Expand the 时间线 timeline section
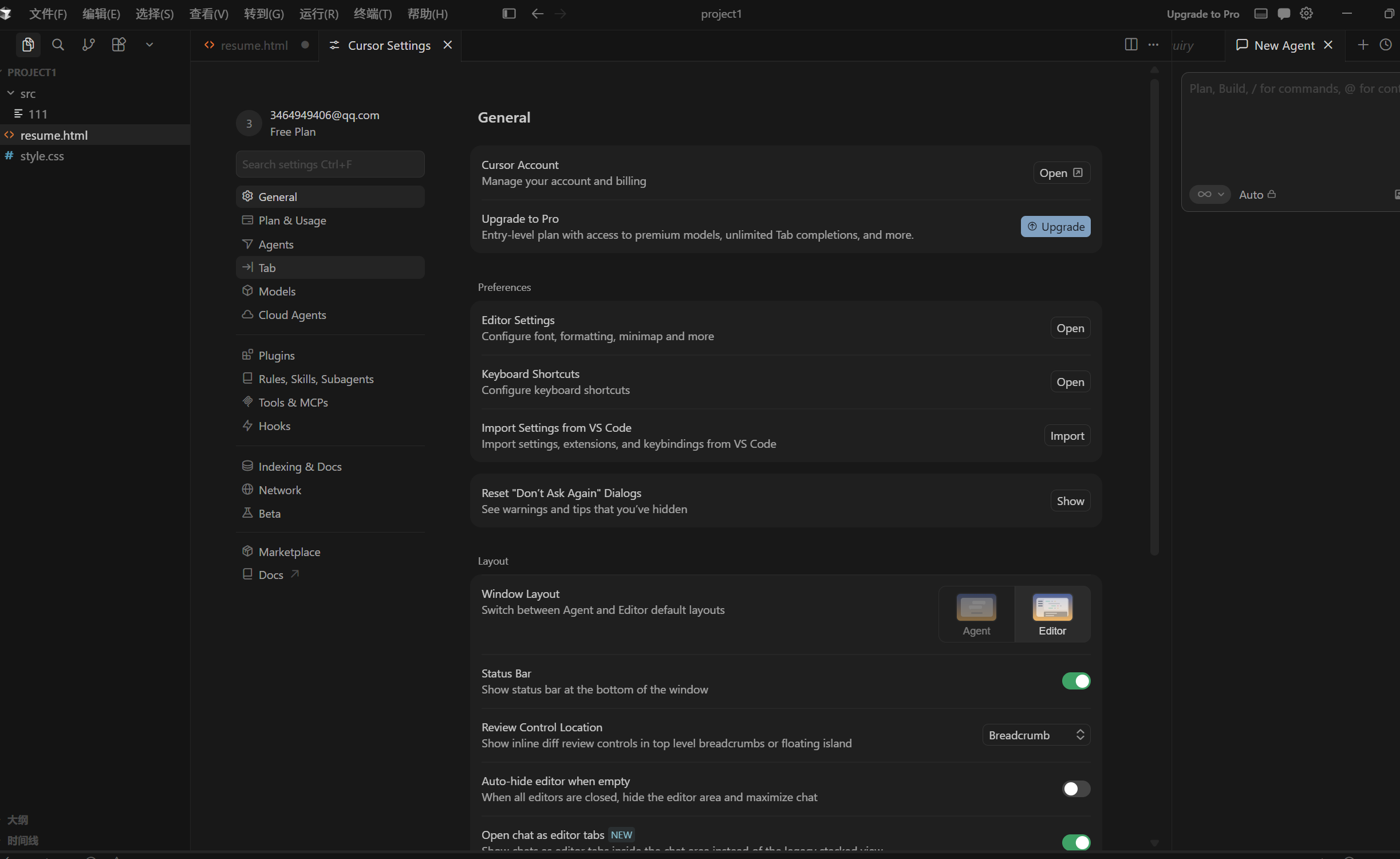 (23, 840)
